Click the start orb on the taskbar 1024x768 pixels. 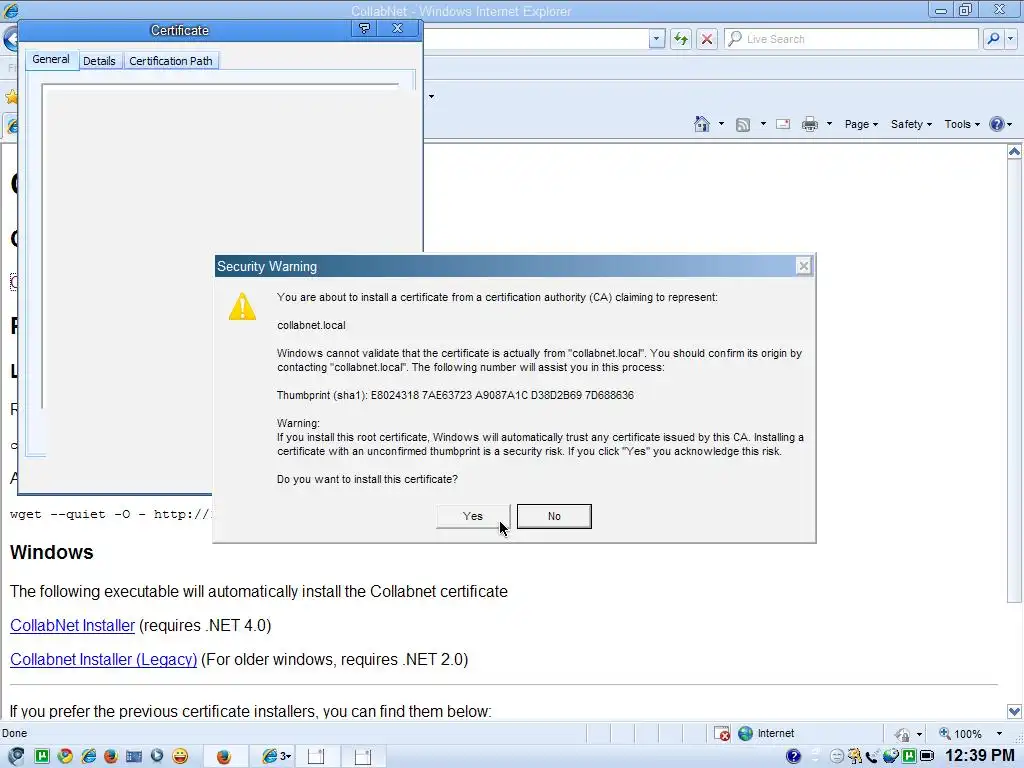pos(16,756)
